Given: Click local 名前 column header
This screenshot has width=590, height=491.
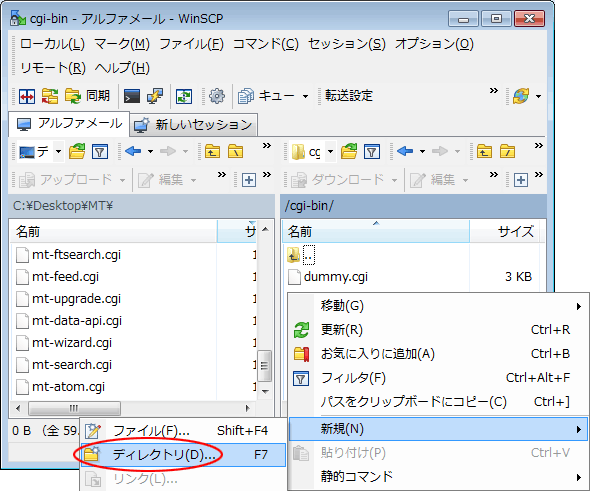Looking at the screenshot, I should 114,232.
